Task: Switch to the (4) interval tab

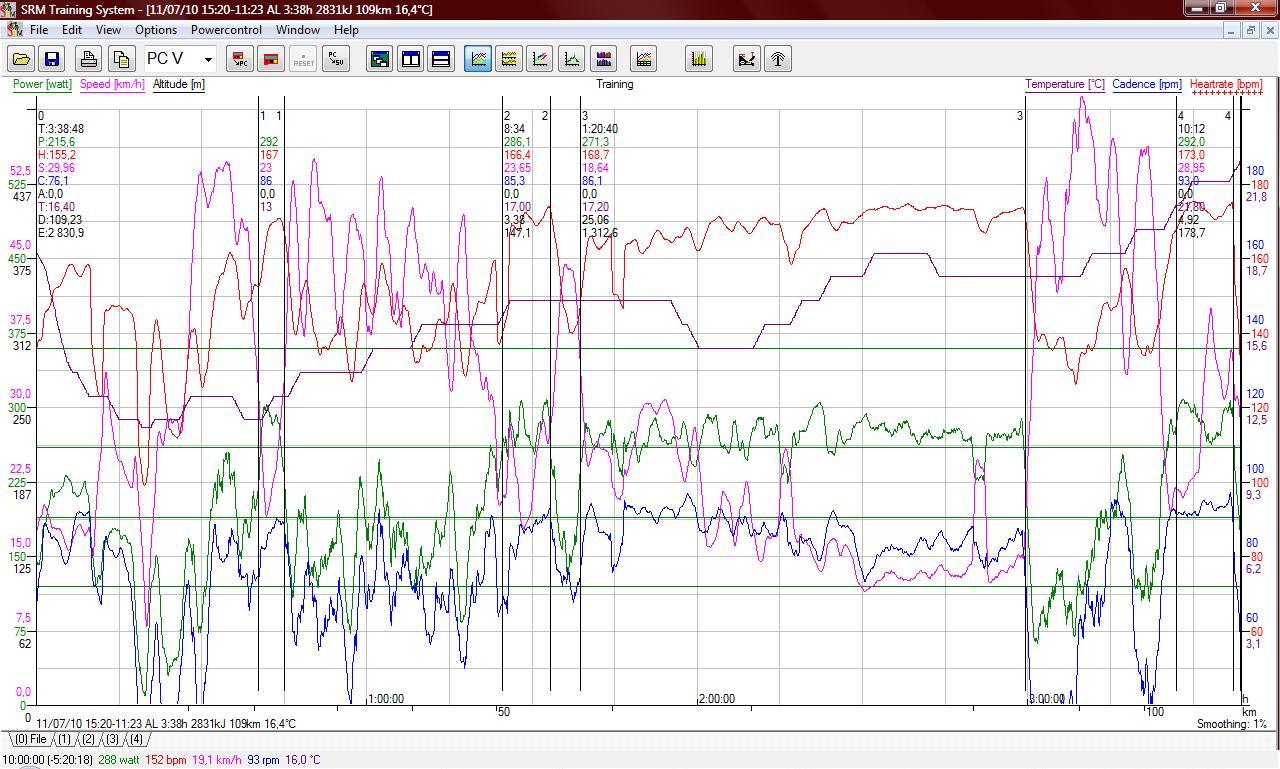Action: [136, 740]
